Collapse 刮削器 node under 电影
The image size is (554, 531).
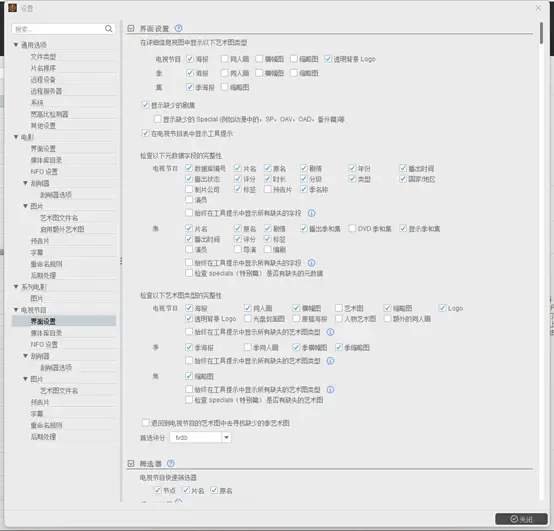pyautogui.click(x=25, y=183)
